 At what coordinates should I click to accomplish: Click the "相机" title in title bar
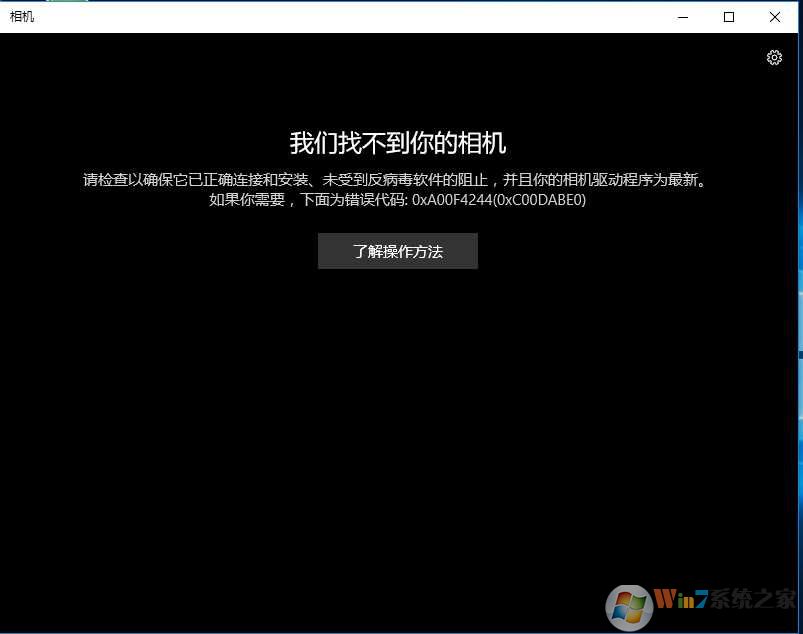pyautogui.click(x=22, y=17)
